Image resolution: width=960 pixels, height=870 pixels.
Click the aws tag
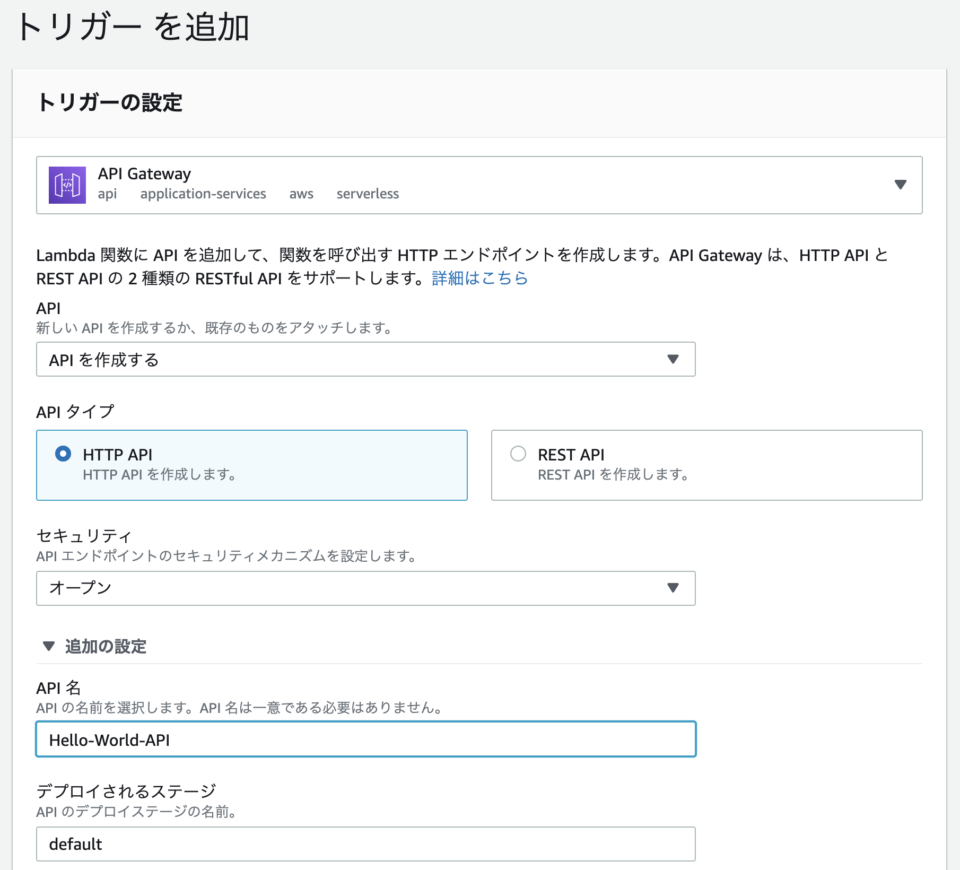pos(301,194)
